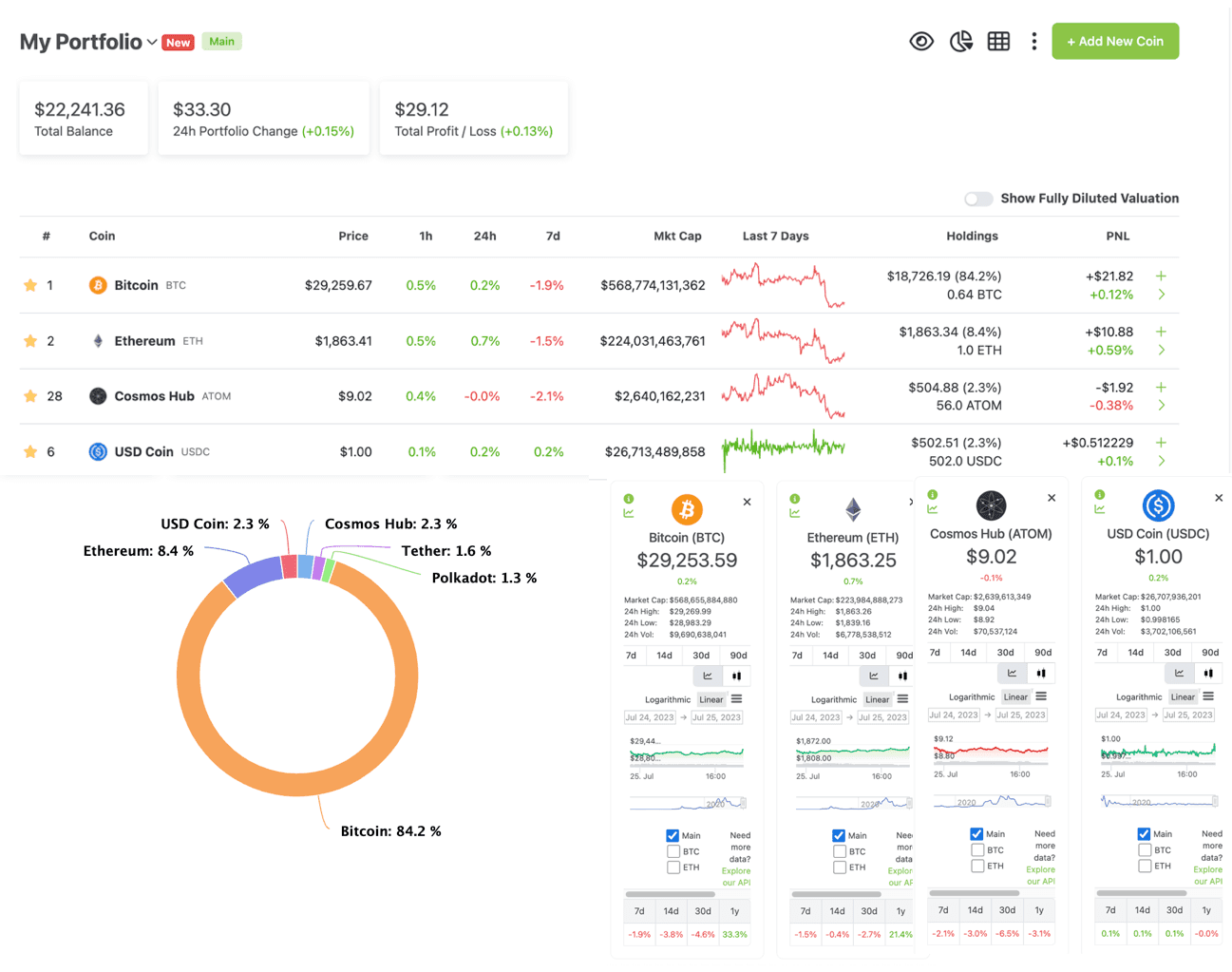
Task: Click the Jul 25, 2023 date field on USD Coin card
Action: click(x=1188, y=715)
